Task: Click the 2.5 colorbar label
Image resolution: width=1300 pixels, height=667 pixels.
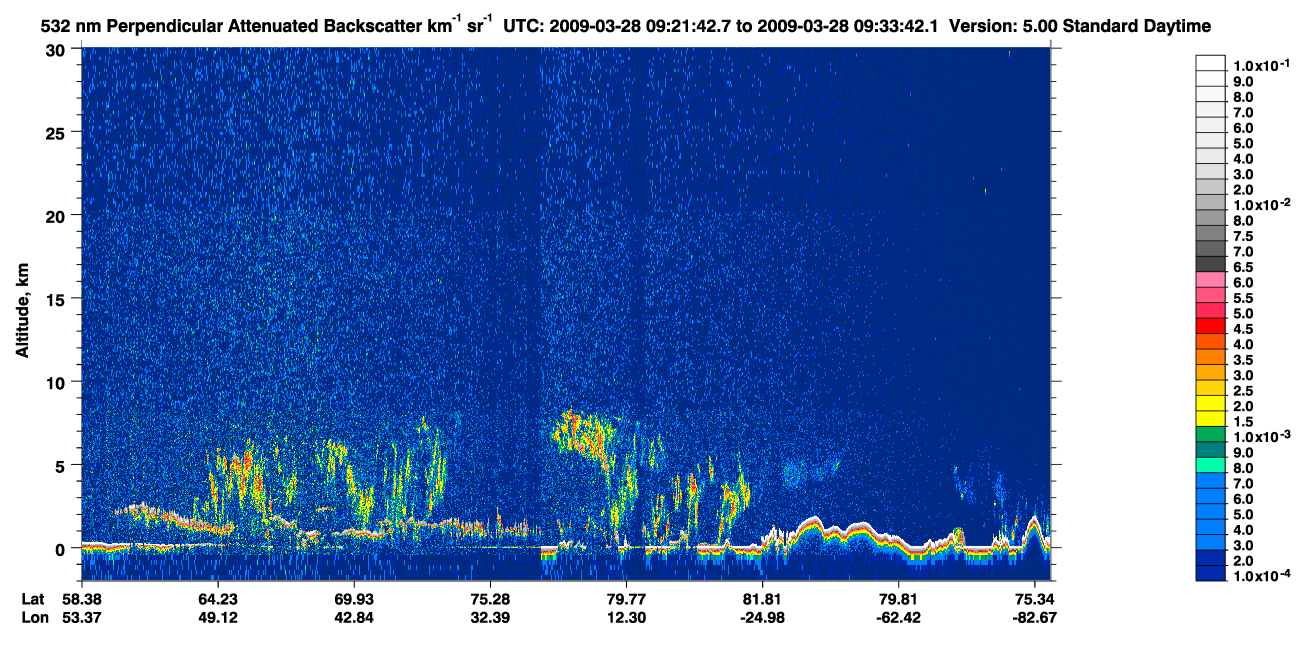Action: click(1243, 391)
